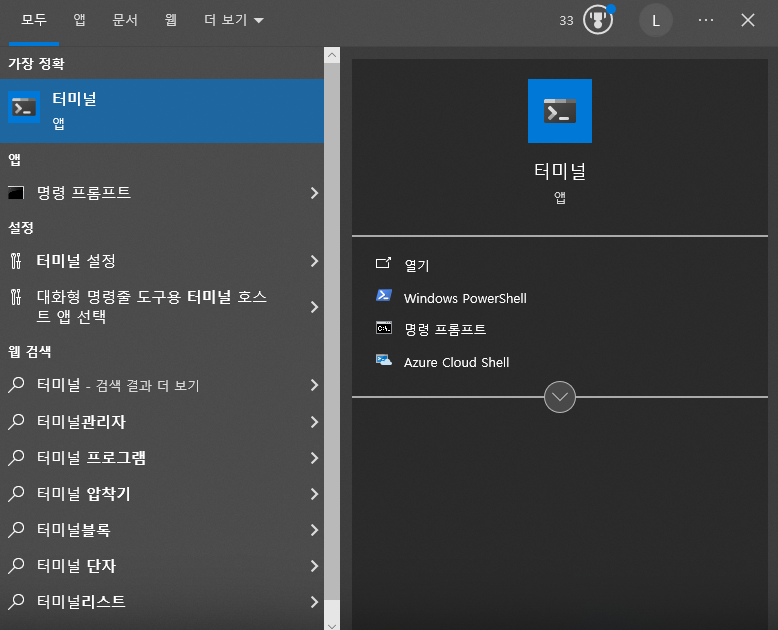Expand 검색 결과 더 보기 arrow
The image size is (778, 630).
314,385
